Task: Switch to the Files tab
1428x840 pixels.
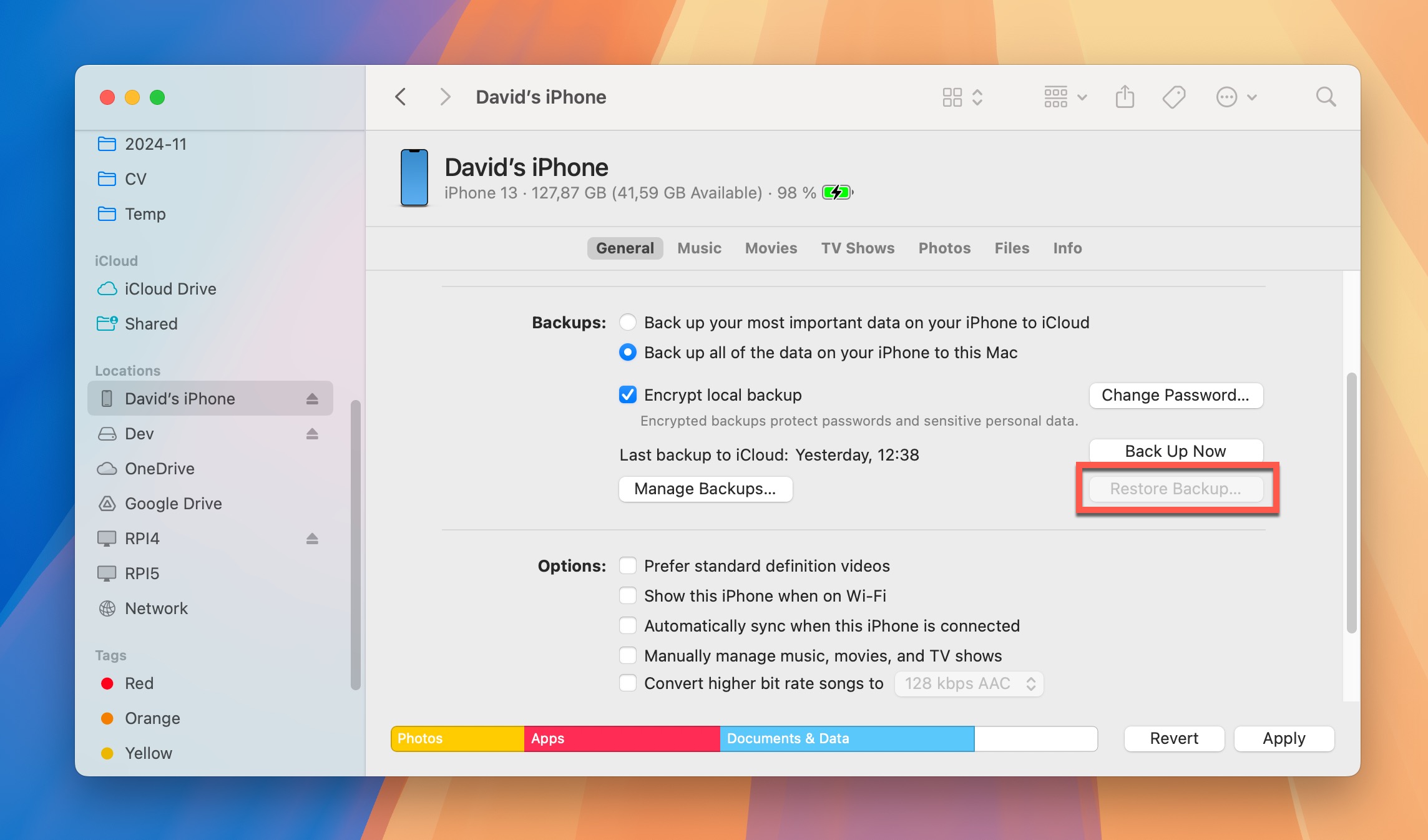Action: click(x=1011, y=248)
